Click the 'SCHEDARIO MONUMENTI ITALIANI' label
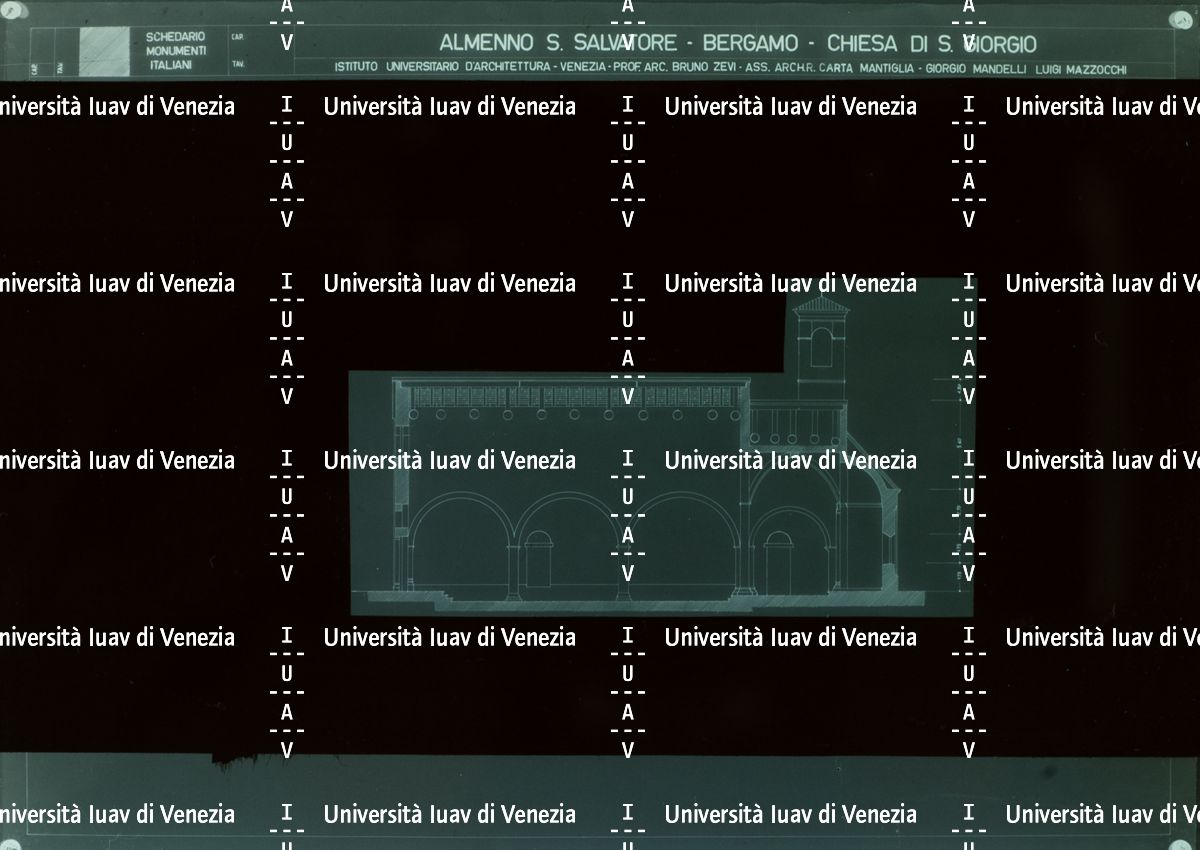This screenshot has height=850, width=1200. tap(176, 50)
